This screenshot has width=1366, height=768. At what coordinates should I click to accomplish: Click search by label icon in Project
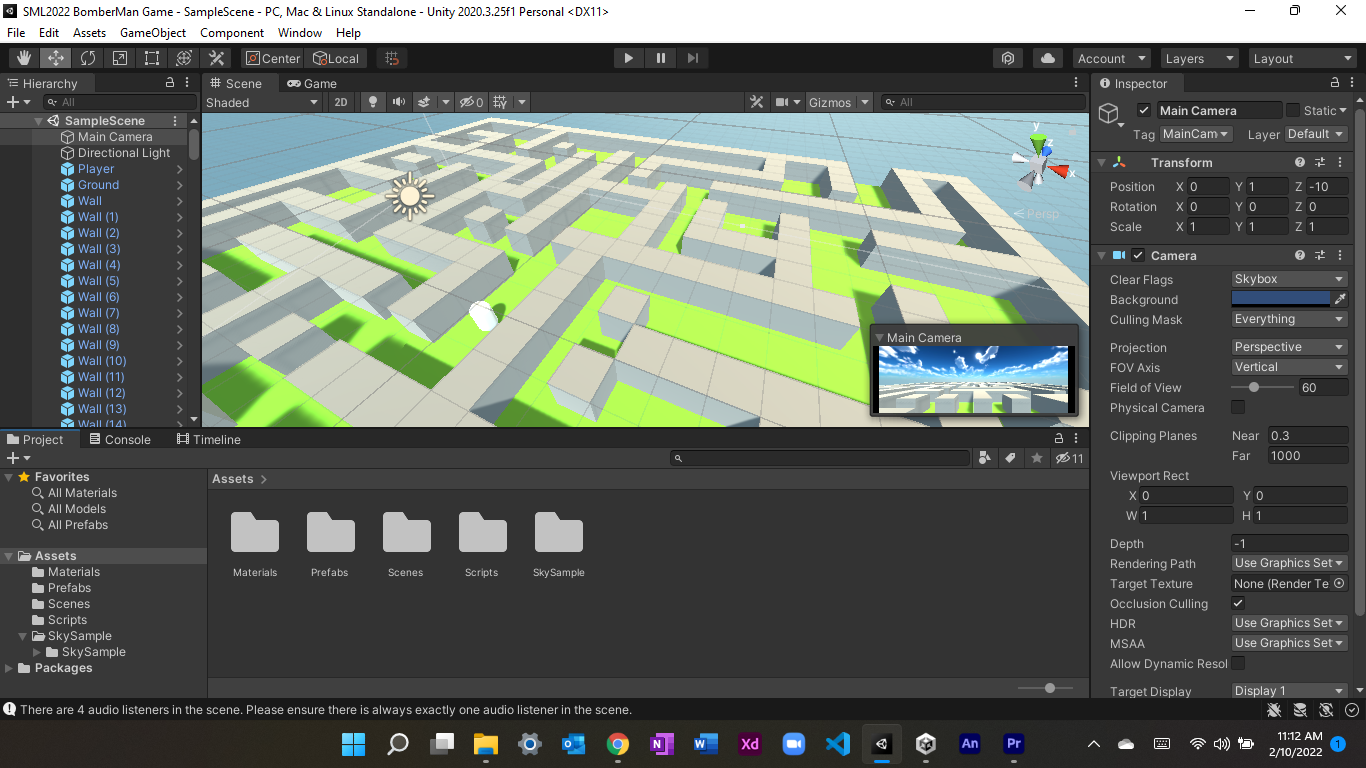pos(1011,458)
